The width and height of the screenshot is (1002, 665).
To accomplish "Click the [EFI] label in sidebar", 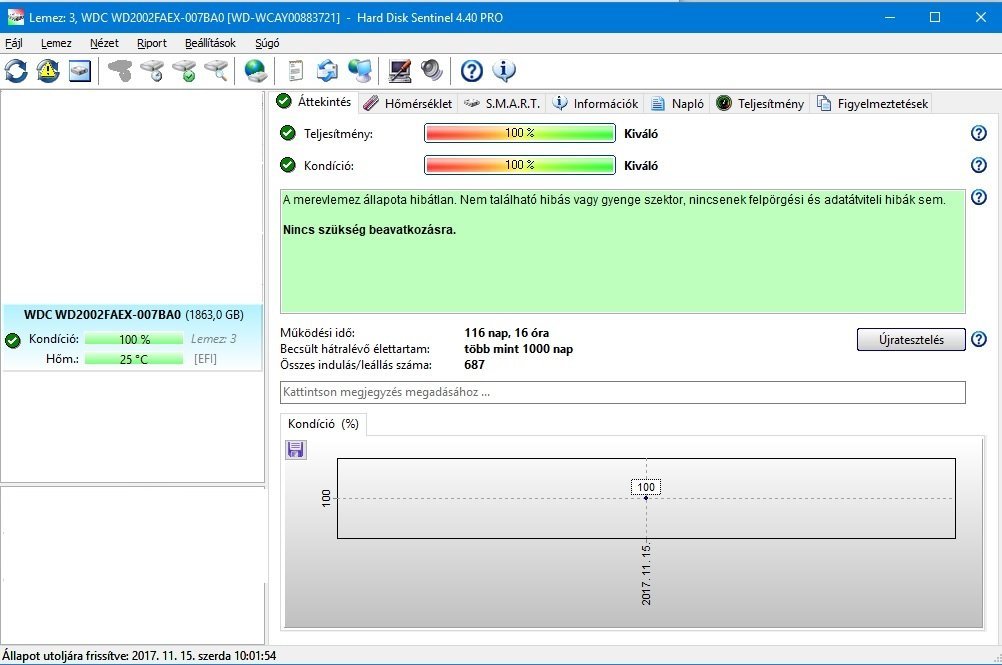I will click(205, 359).
